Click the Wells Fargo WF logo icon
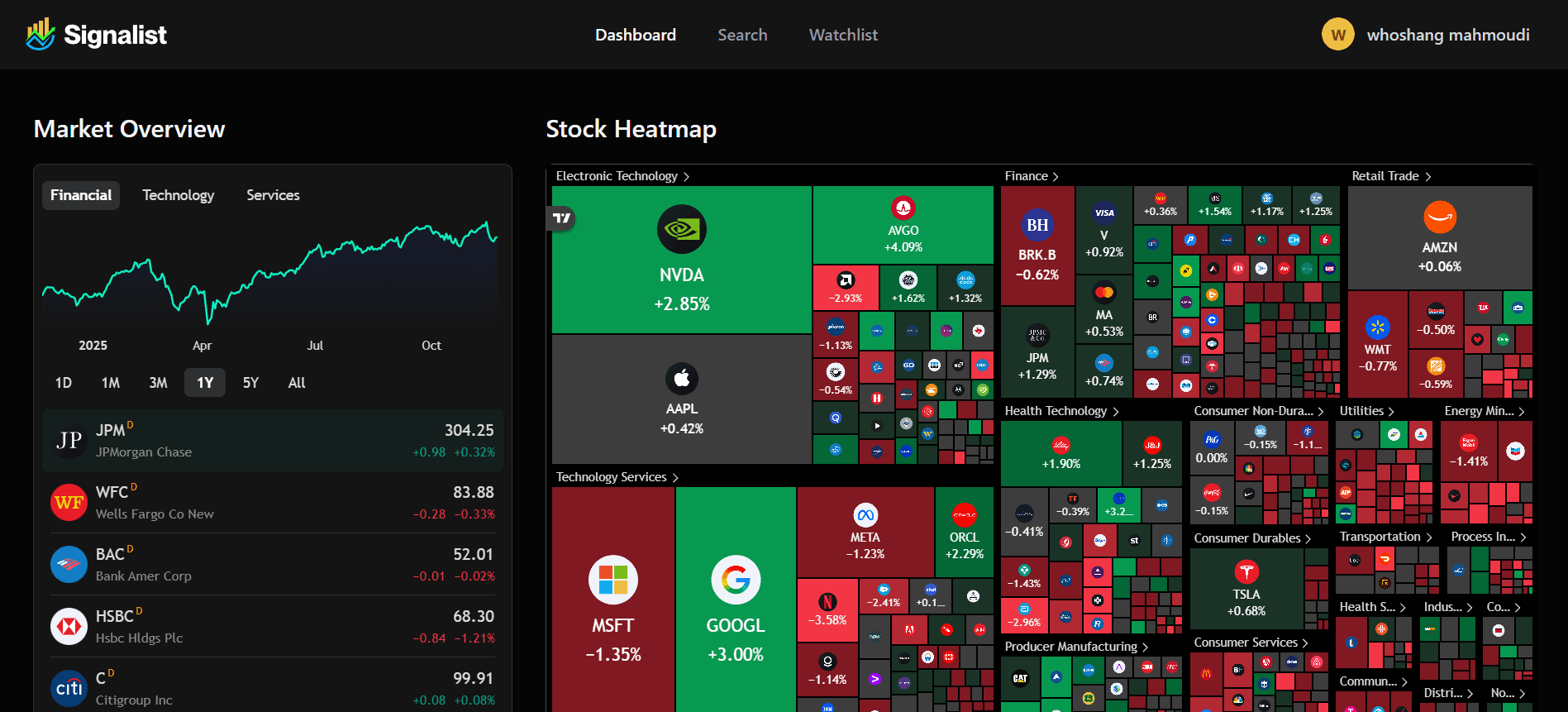 [69, 503]
